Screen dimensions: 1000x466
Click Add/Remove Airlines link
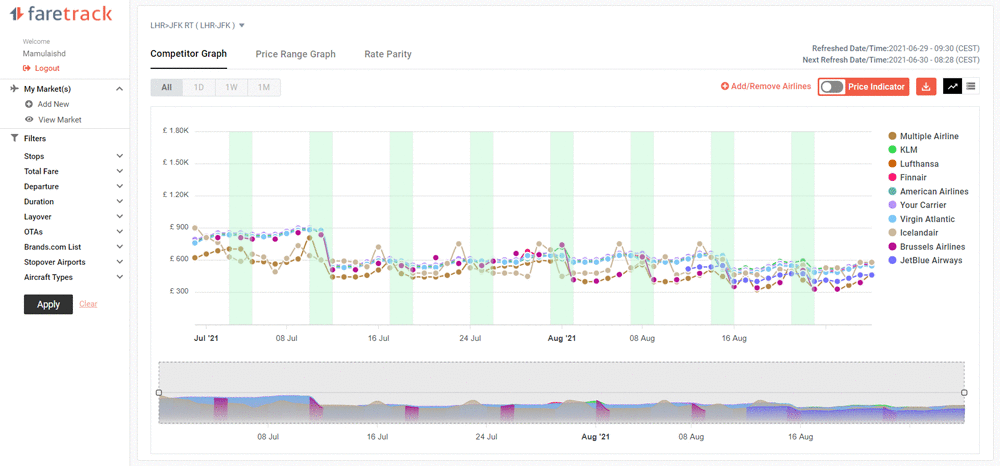click(x=771, y=86)
